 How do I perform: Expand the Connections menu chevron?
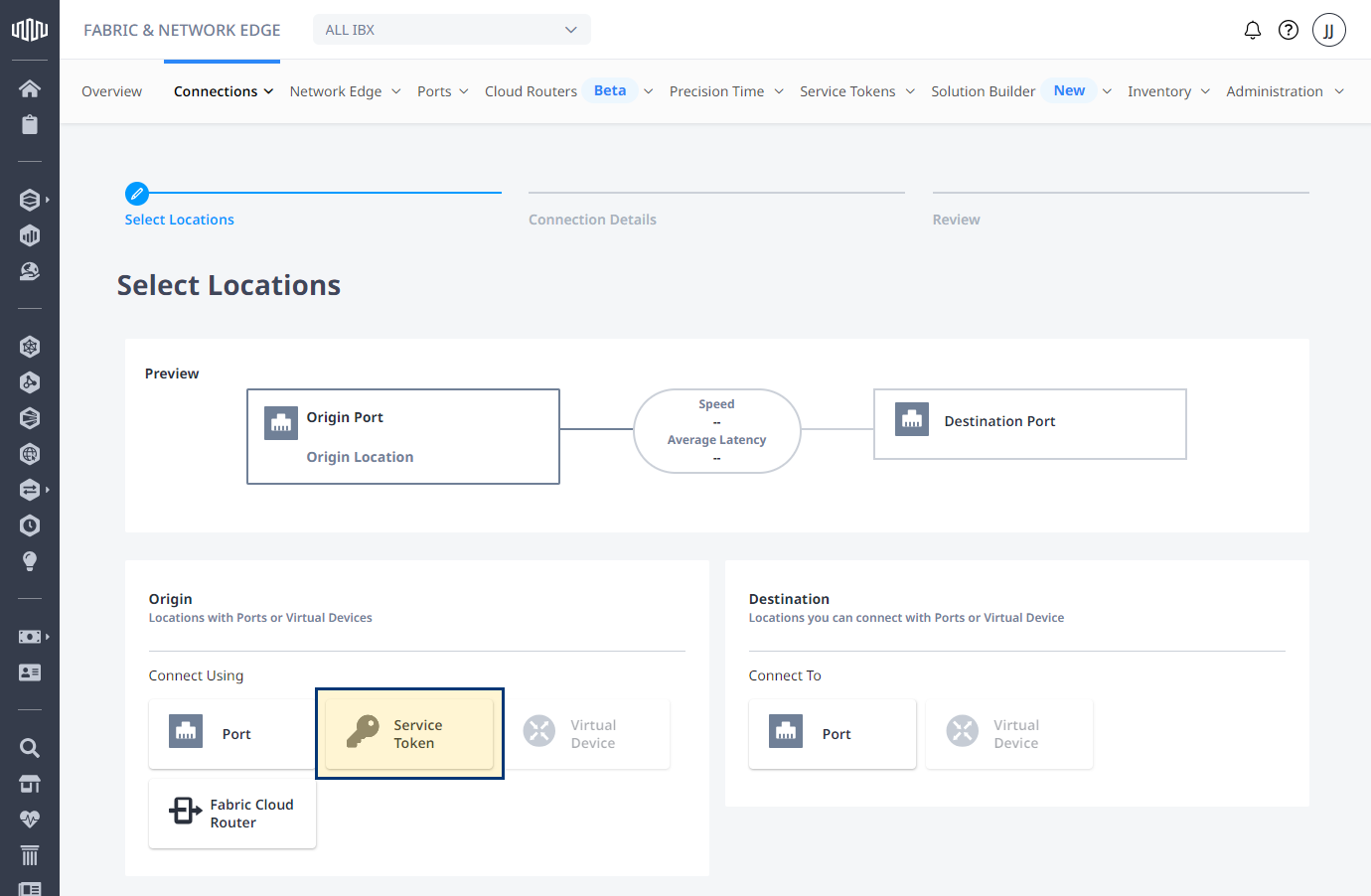pyautogui.click(x=268, y=91)
